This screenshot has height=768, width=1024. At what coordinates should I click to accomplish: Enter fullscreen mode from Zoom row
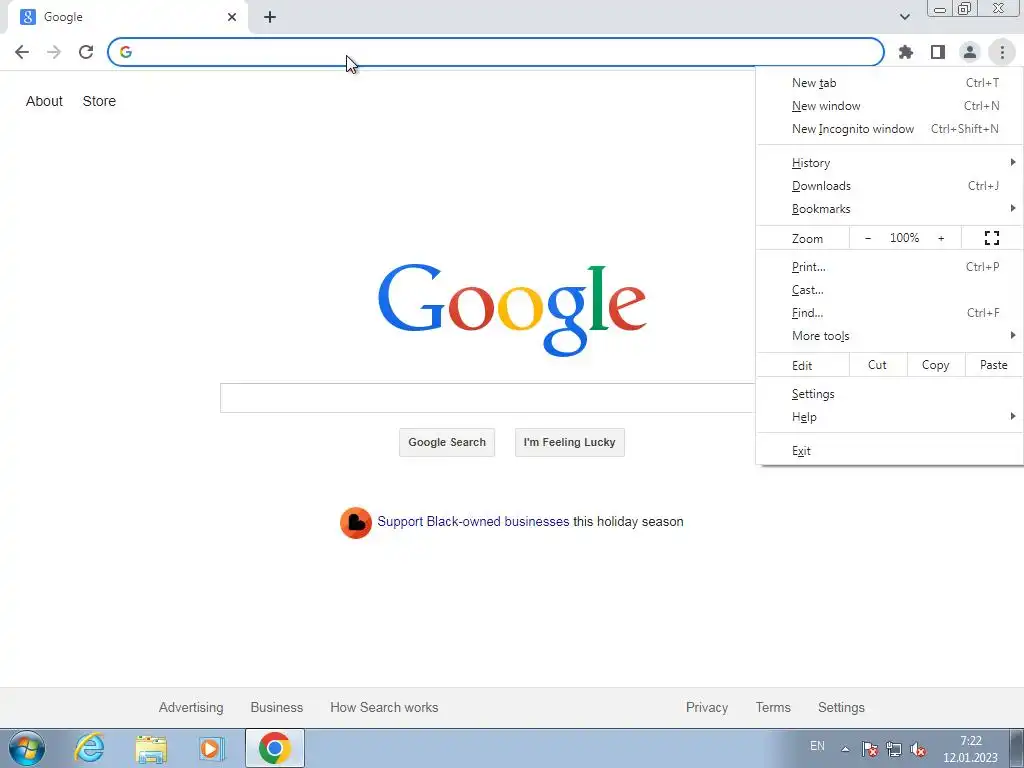click(x=991, y=238)
